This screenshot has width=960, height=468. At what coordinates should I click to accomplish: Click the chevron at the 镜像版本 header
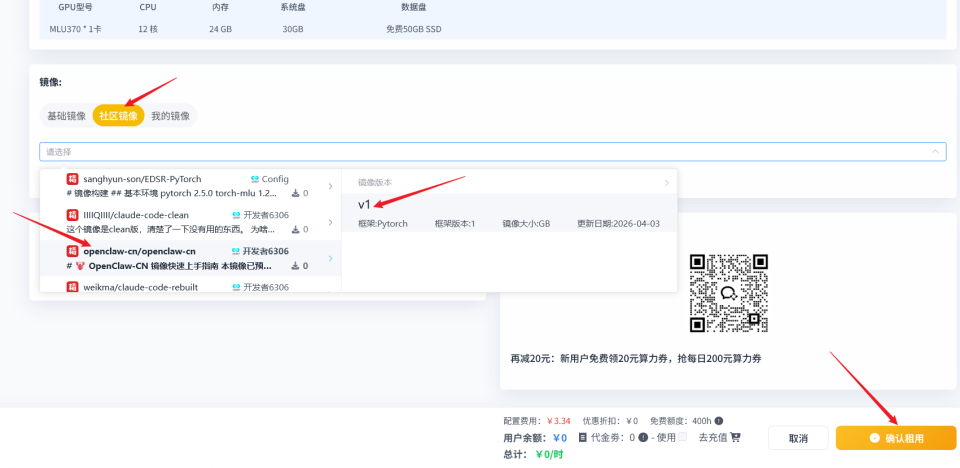tap(667, 183)
